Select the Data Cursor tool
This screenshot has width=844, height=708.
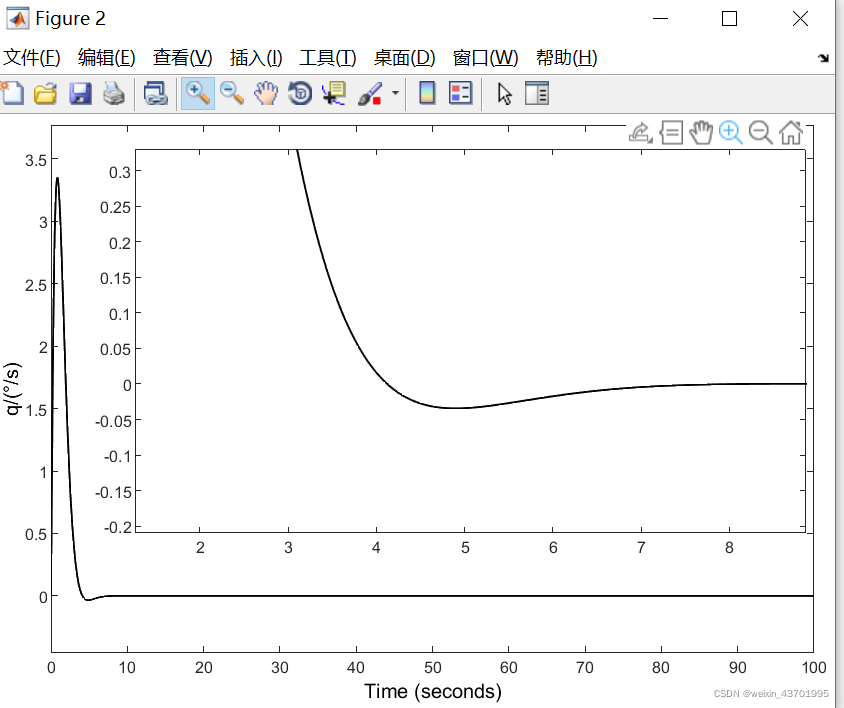coord(334,94)
